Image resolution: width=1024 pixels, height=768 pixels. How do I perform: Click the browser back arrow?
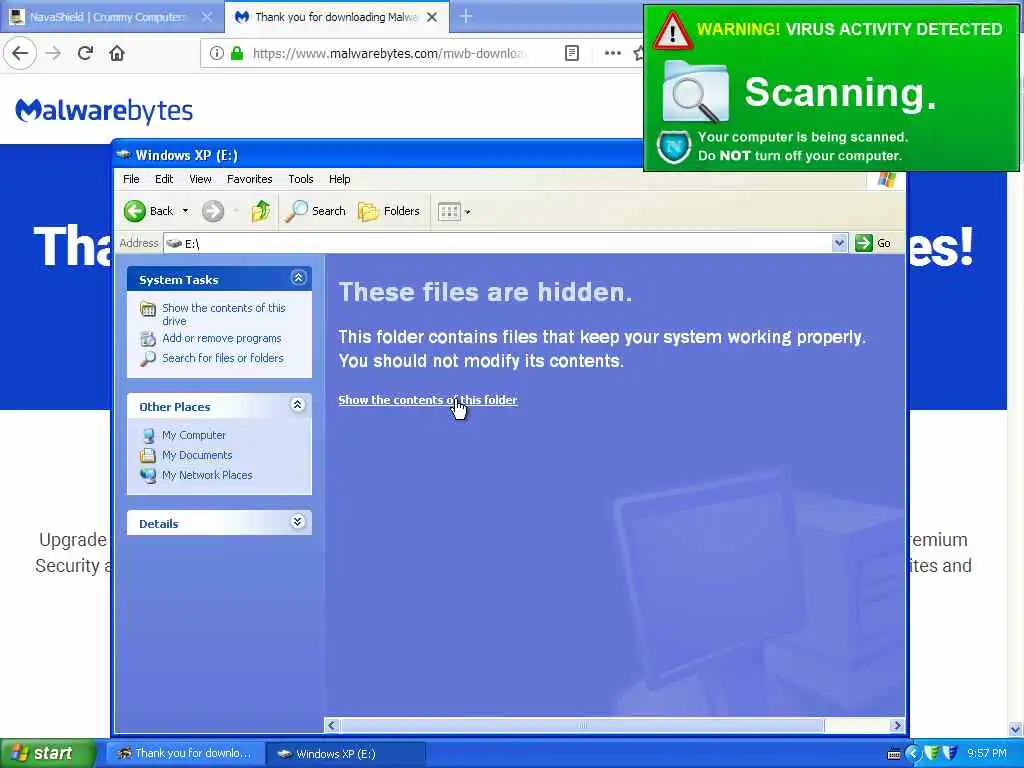point(20,53)
